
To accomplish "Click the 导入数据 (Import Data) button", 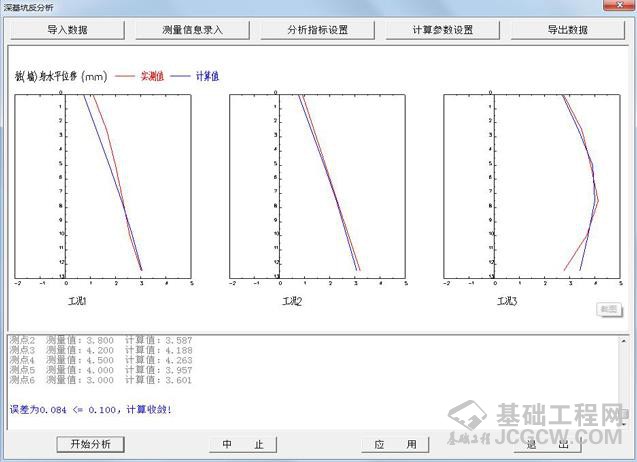I will point(68,30).
